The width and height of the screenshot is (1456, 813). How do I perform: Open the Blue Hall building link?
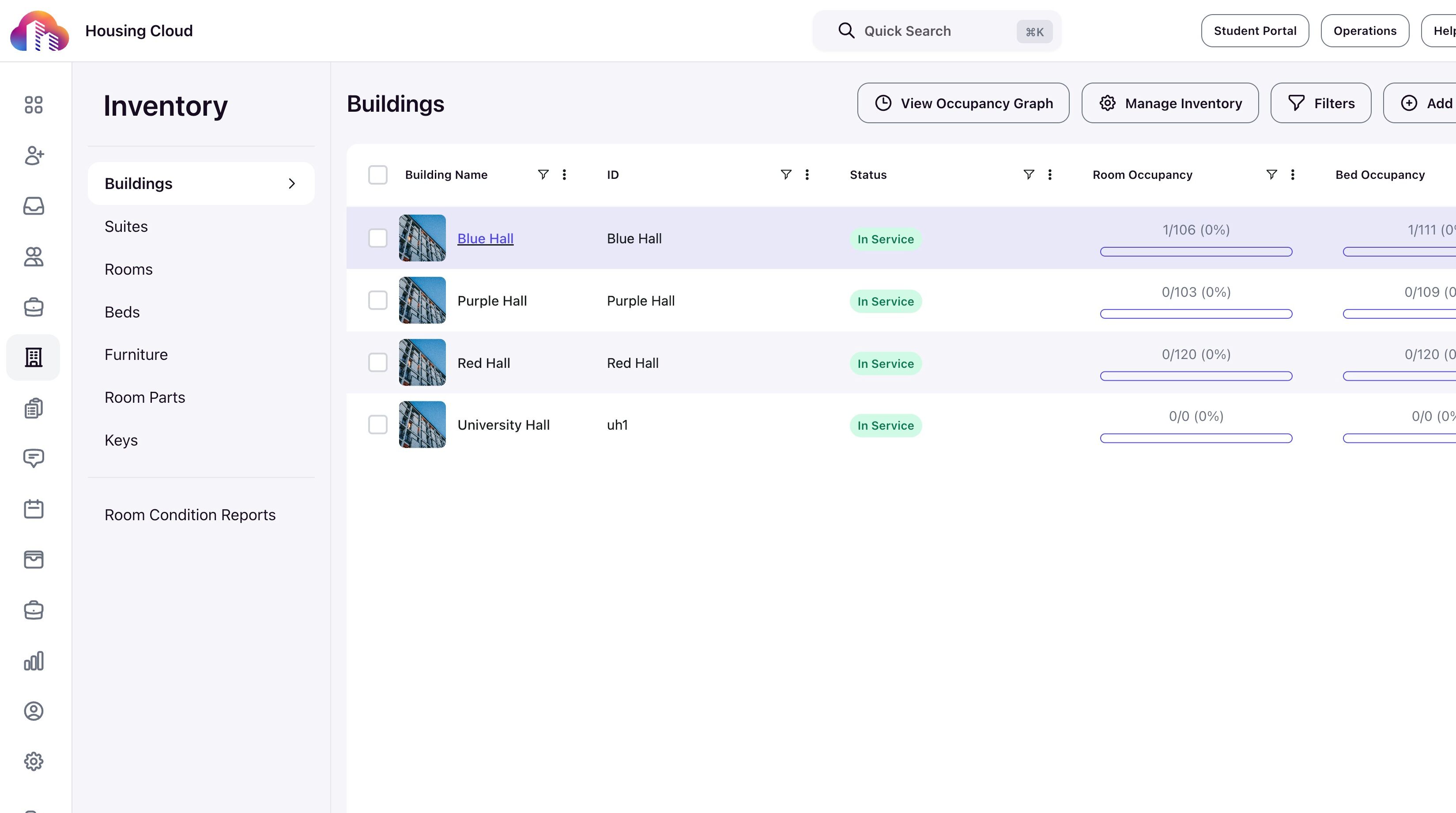485,238
